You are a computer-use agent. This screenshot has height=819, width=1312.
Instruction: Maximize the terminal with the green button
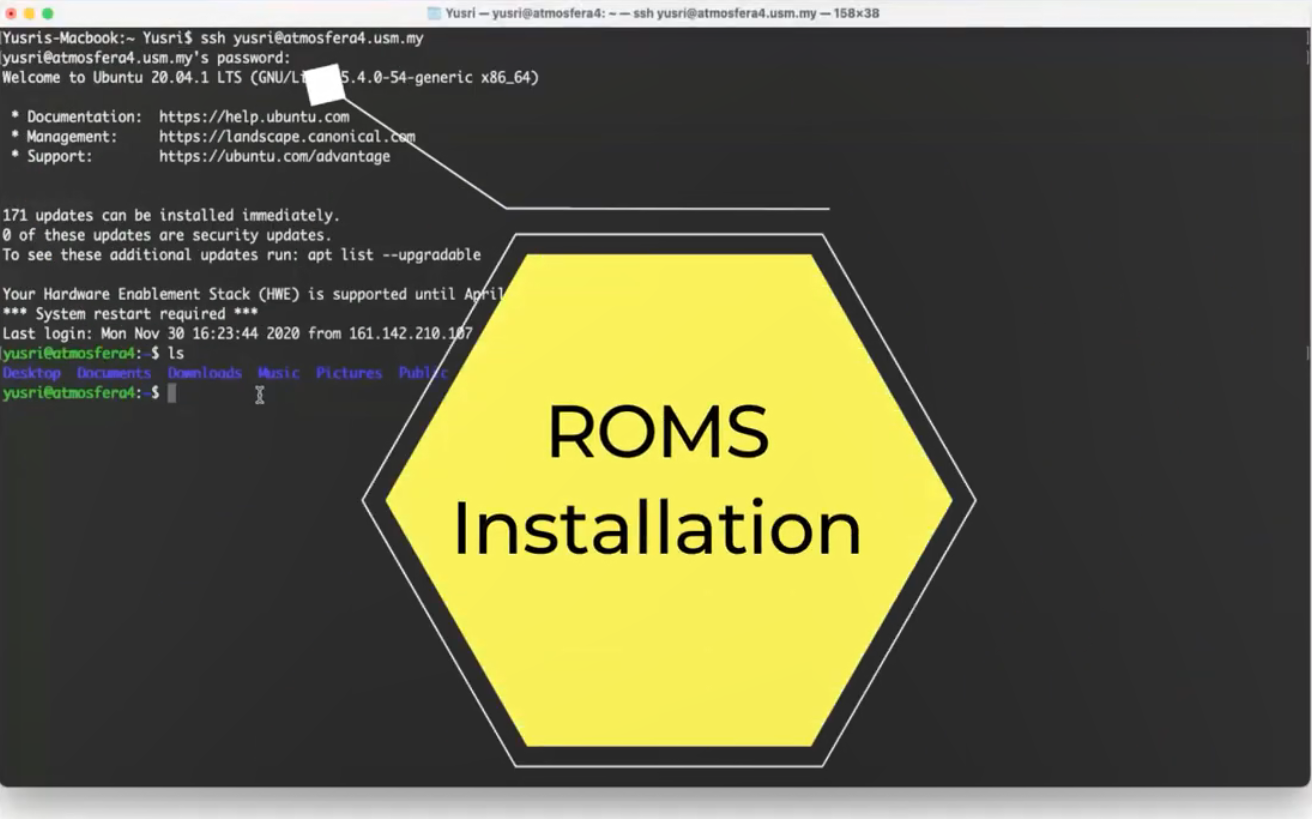click(47, 13)
